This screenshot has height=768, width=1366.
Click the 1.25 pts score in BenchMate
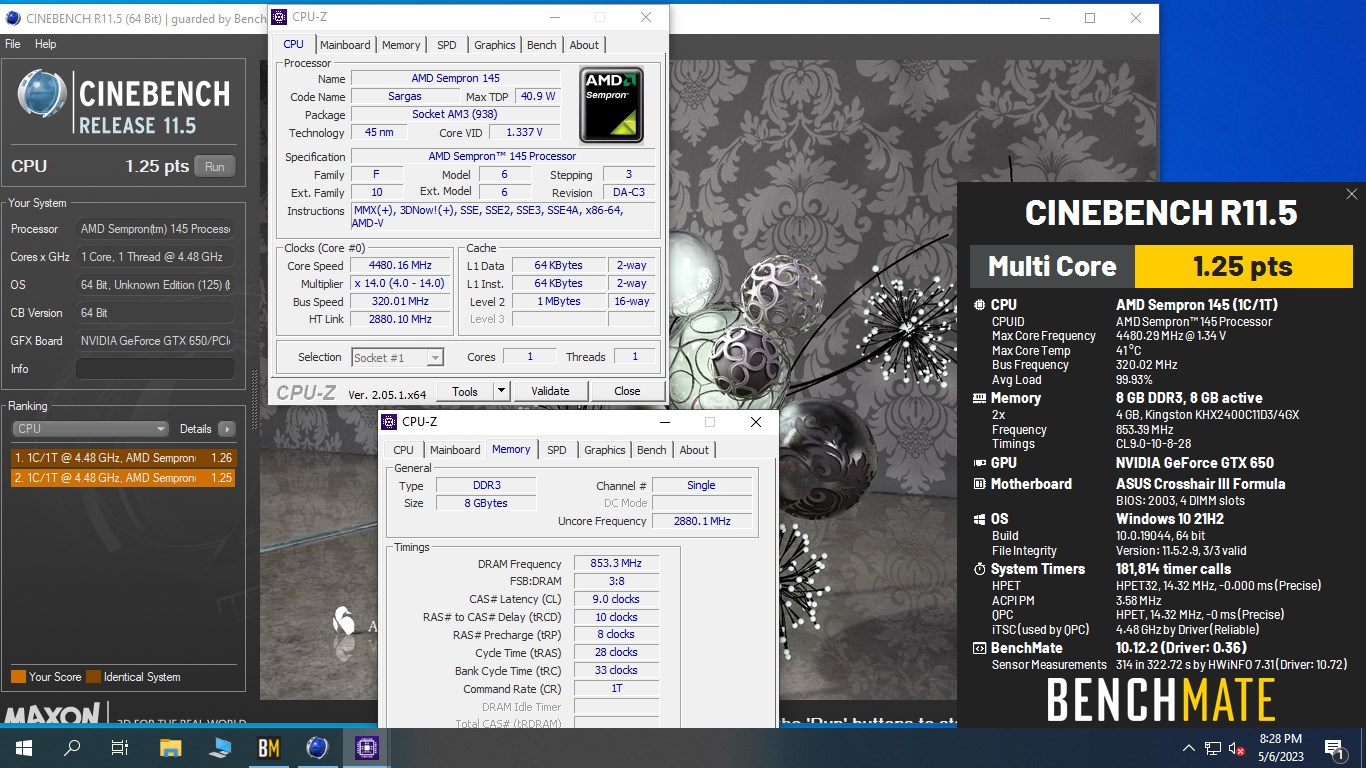pos(1243,267)
